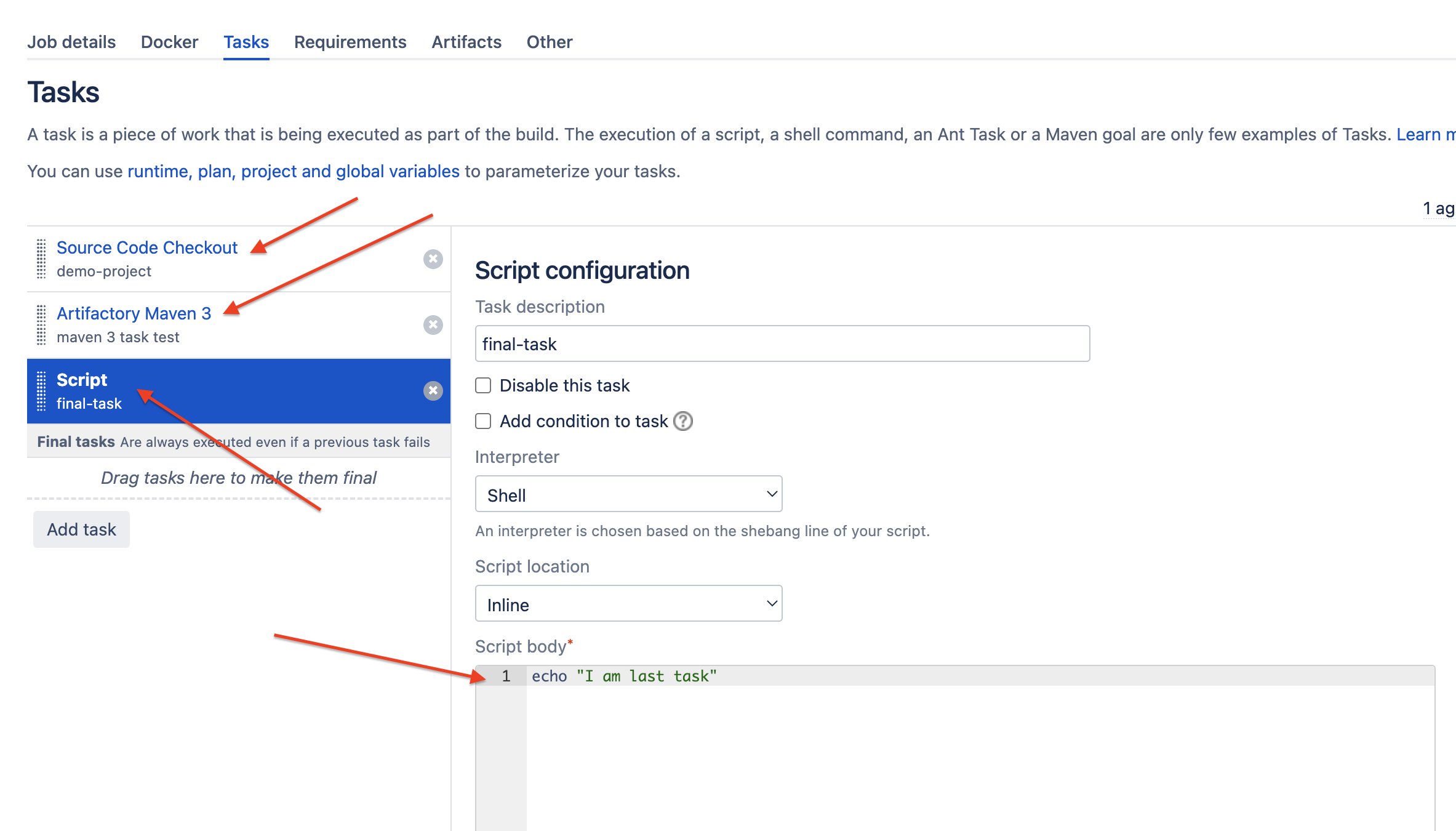Open the runtime, plan, project variables link
The image size is (1456, 831).
[x=292, y=171]
